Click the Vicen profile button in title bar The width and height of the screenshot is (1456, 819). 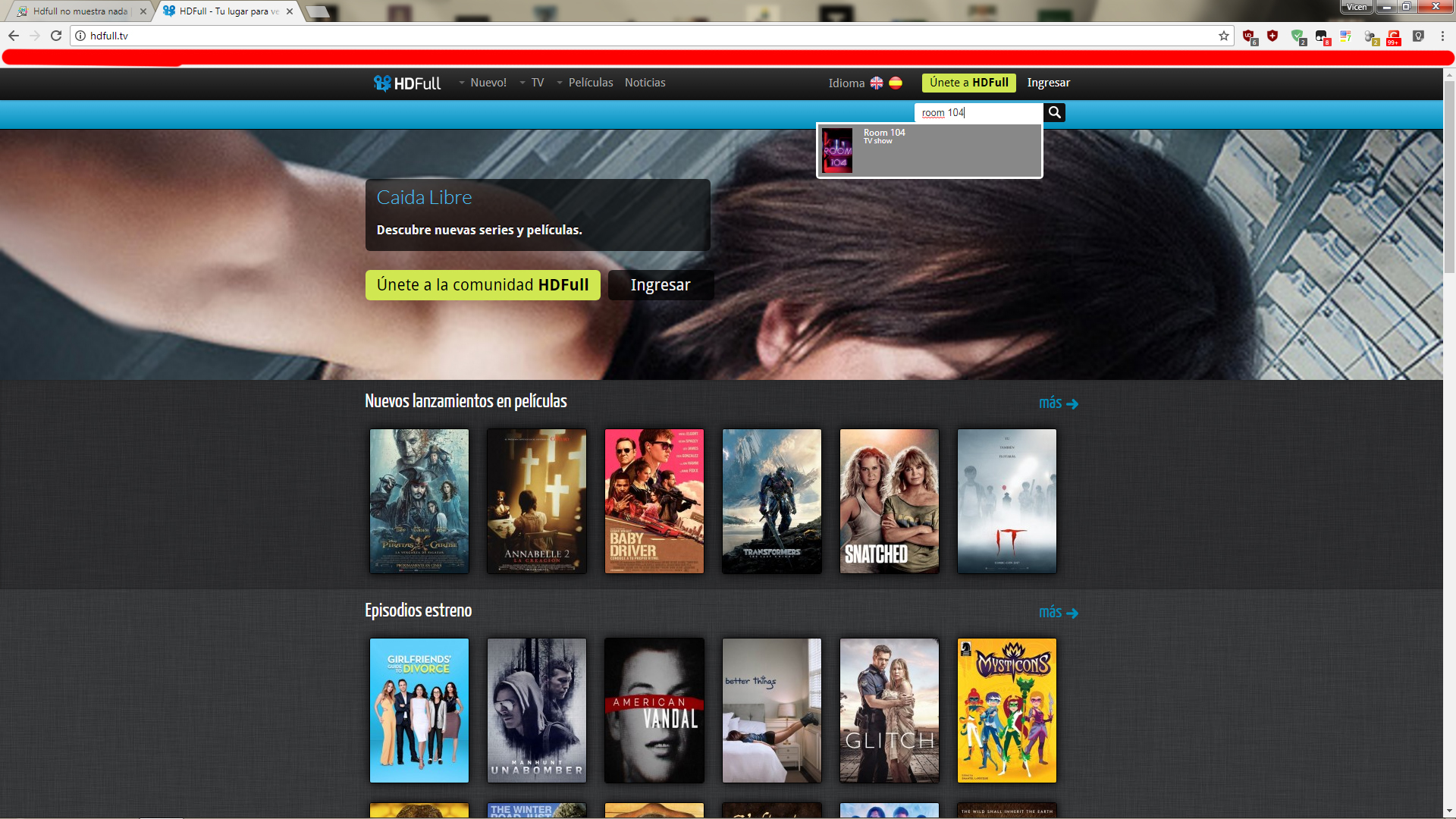coord(1357,7)
